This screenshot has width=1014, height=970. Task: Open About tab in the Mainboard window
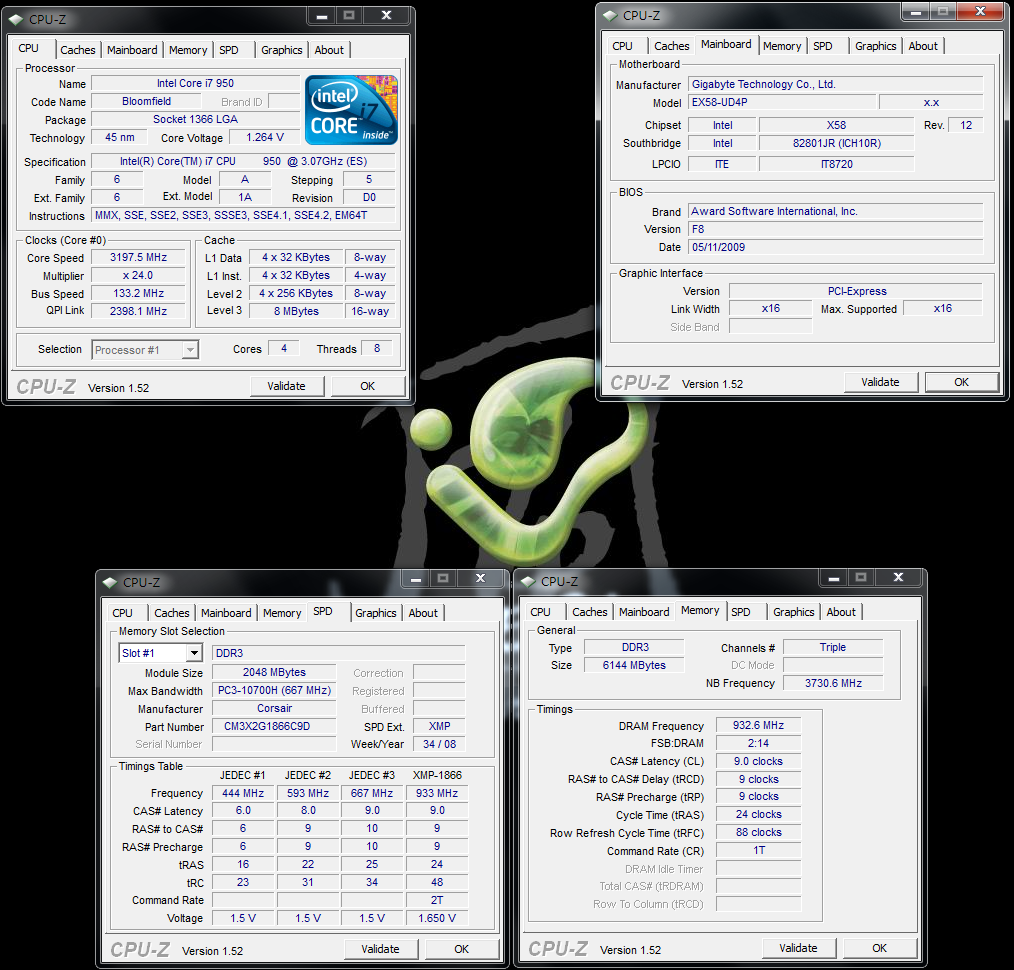click(923, 46)
